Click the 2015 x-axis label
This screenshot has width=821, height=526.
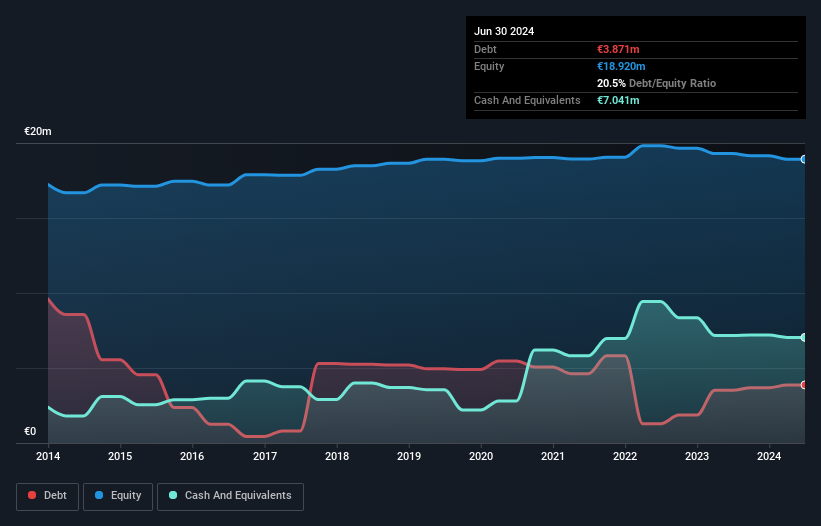click(120, 456)
